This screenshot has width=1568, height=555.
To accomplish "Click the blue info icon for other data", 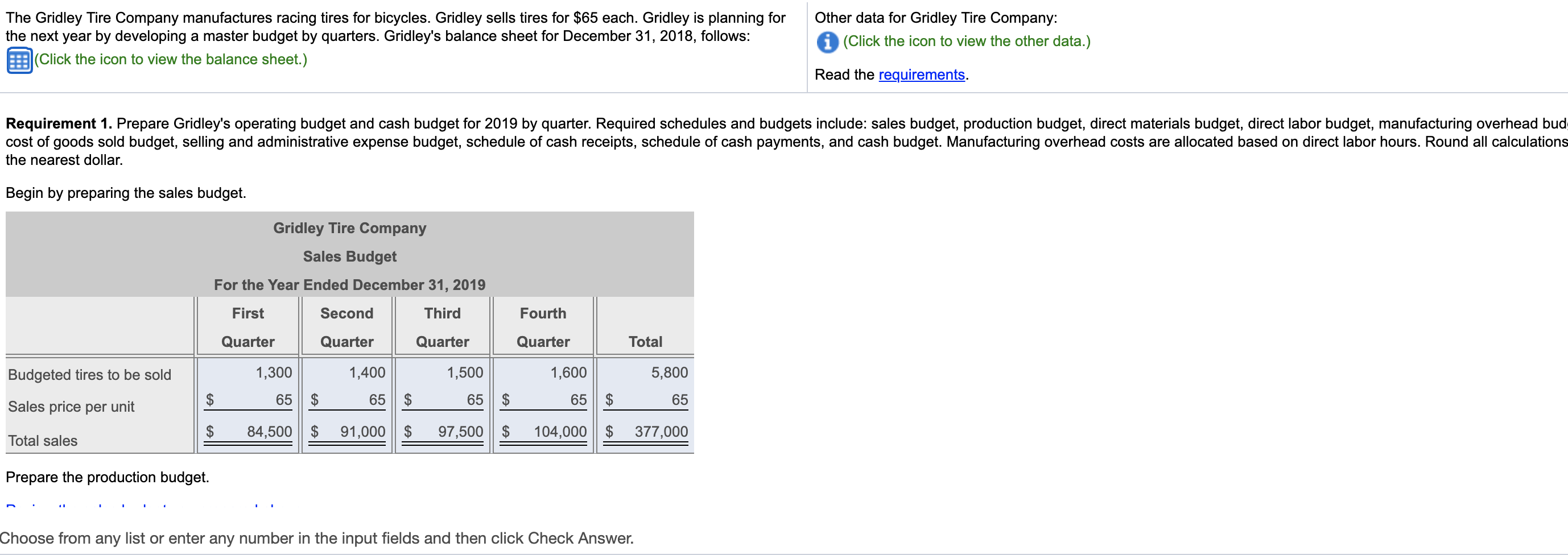I will click(x=827, y=42).
